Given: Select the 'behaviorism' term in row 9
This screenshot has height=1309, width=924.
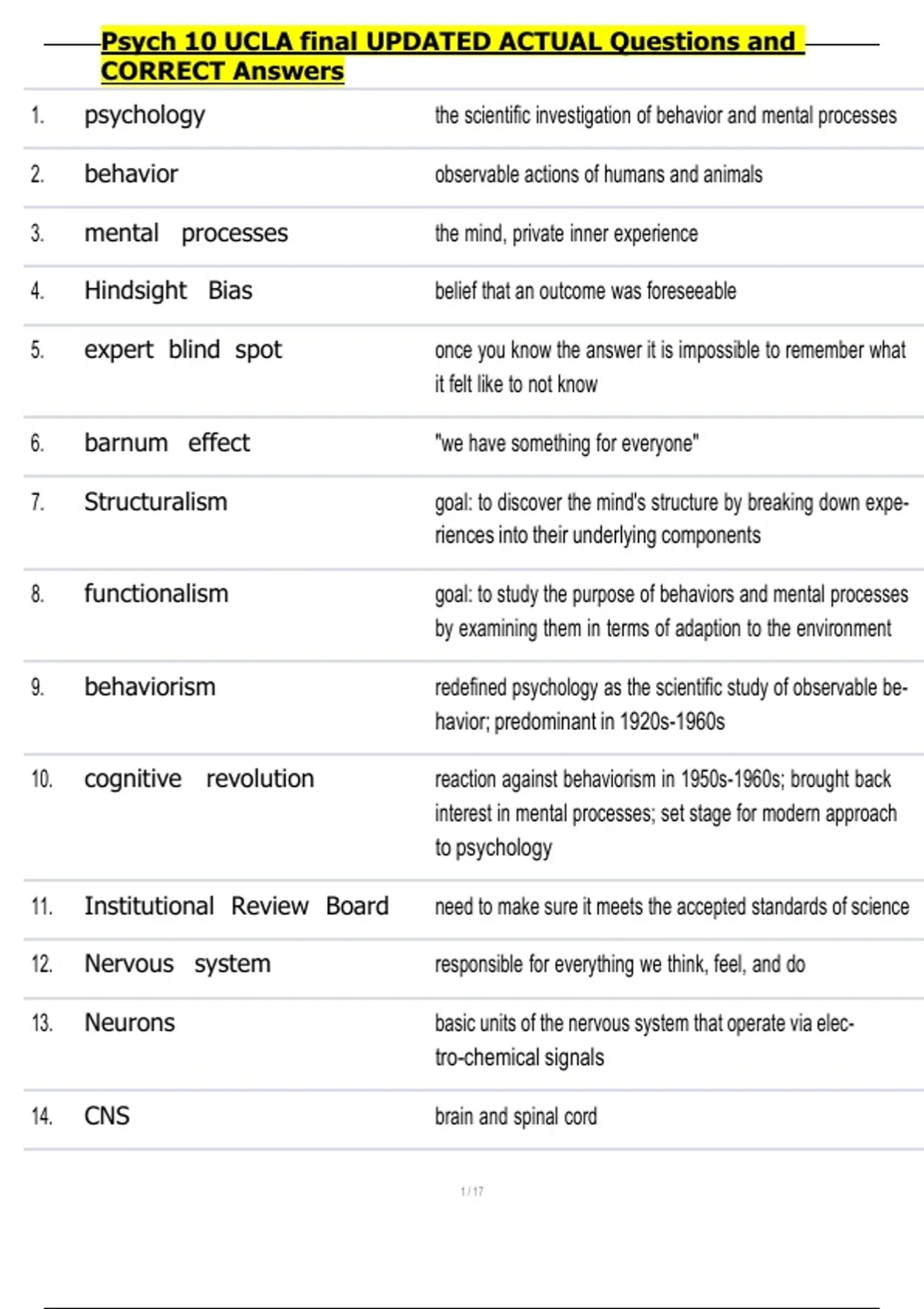Looking at the screenshot, I should pos(150,687).
